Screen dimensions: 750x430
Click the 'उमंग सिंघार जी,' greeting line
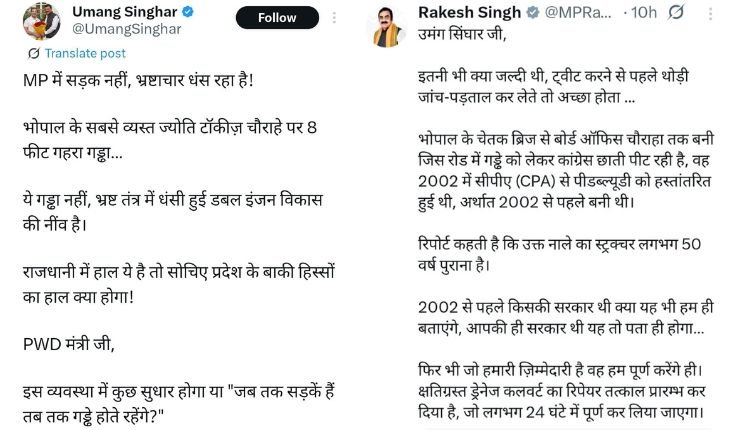pyautogui.click(x=462, y=34)
